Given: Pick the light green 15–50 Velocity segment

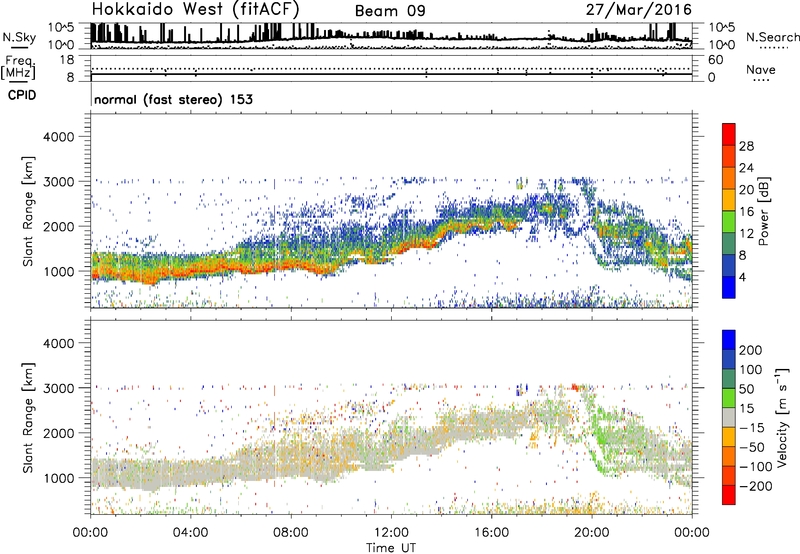Looking at the screenshot, I should [729, 398].
